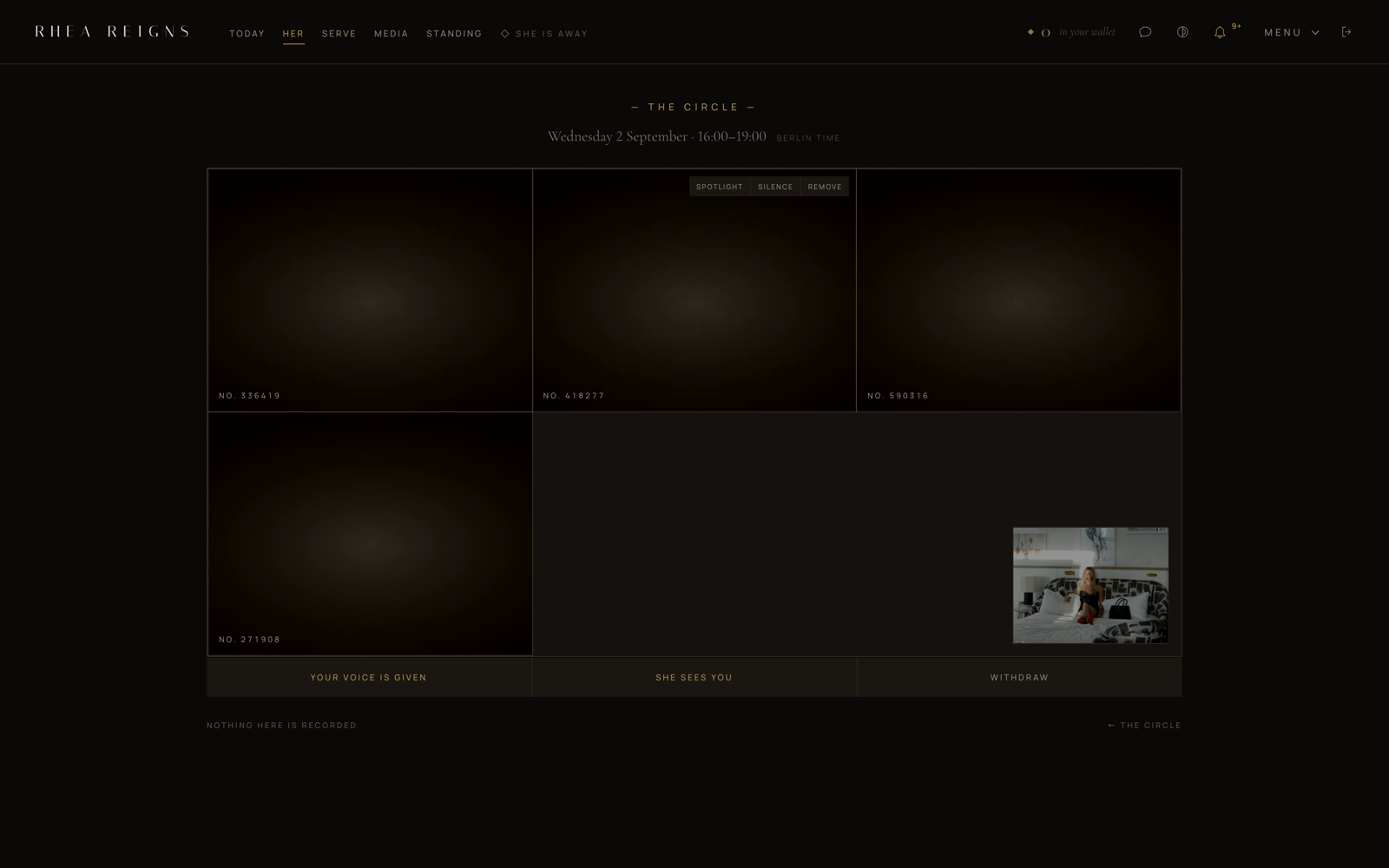Open the MEDIA nav item

tap(392, 34)
